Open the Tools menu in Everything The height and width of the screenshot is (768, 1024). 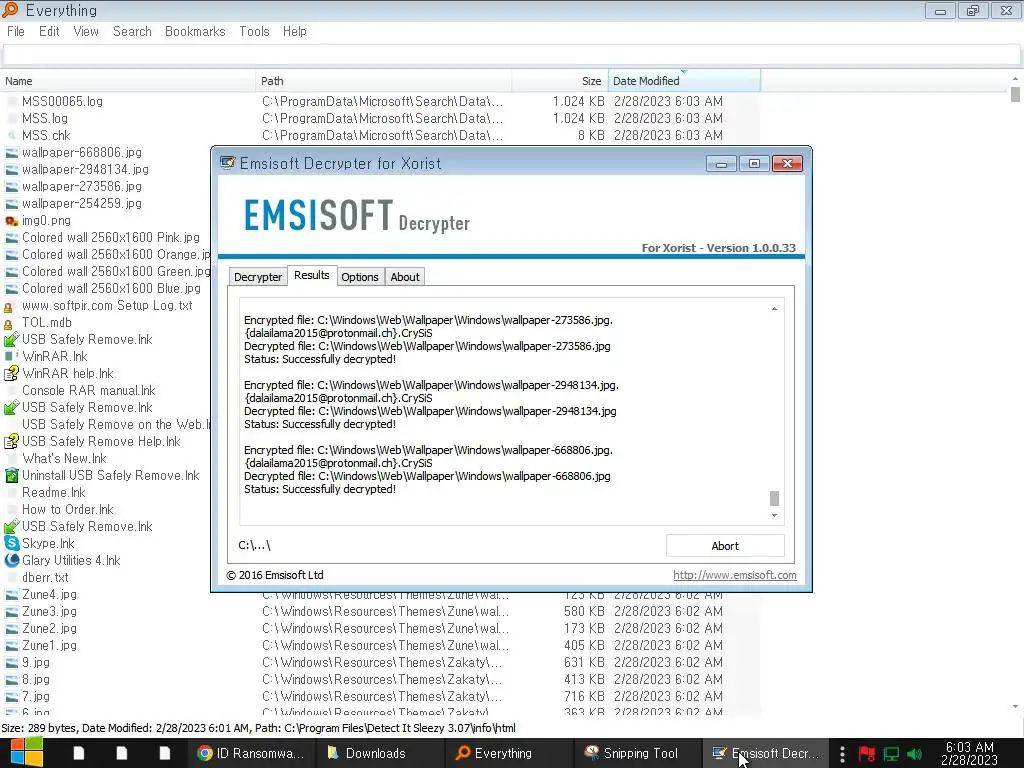coord(254,31)
